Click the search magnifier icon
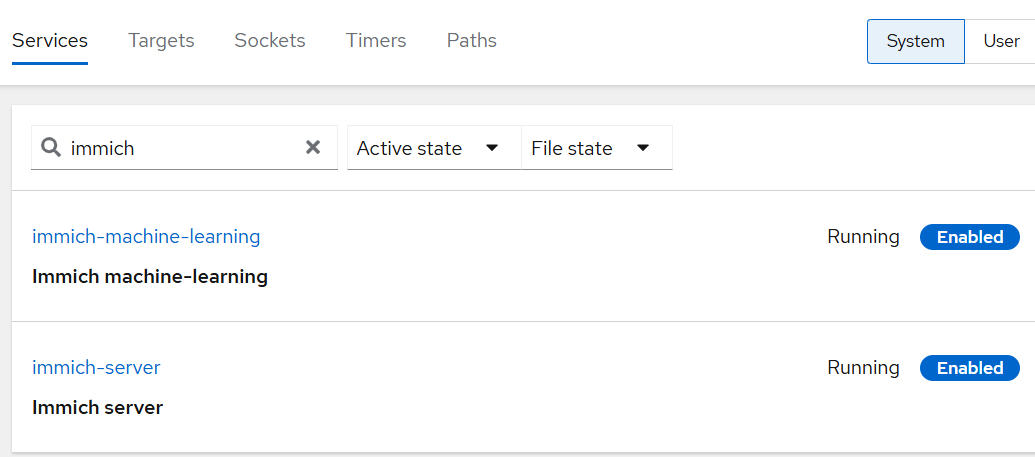Image resolution: width=1035 pixels, height=457 pixels. pos(51,148)
